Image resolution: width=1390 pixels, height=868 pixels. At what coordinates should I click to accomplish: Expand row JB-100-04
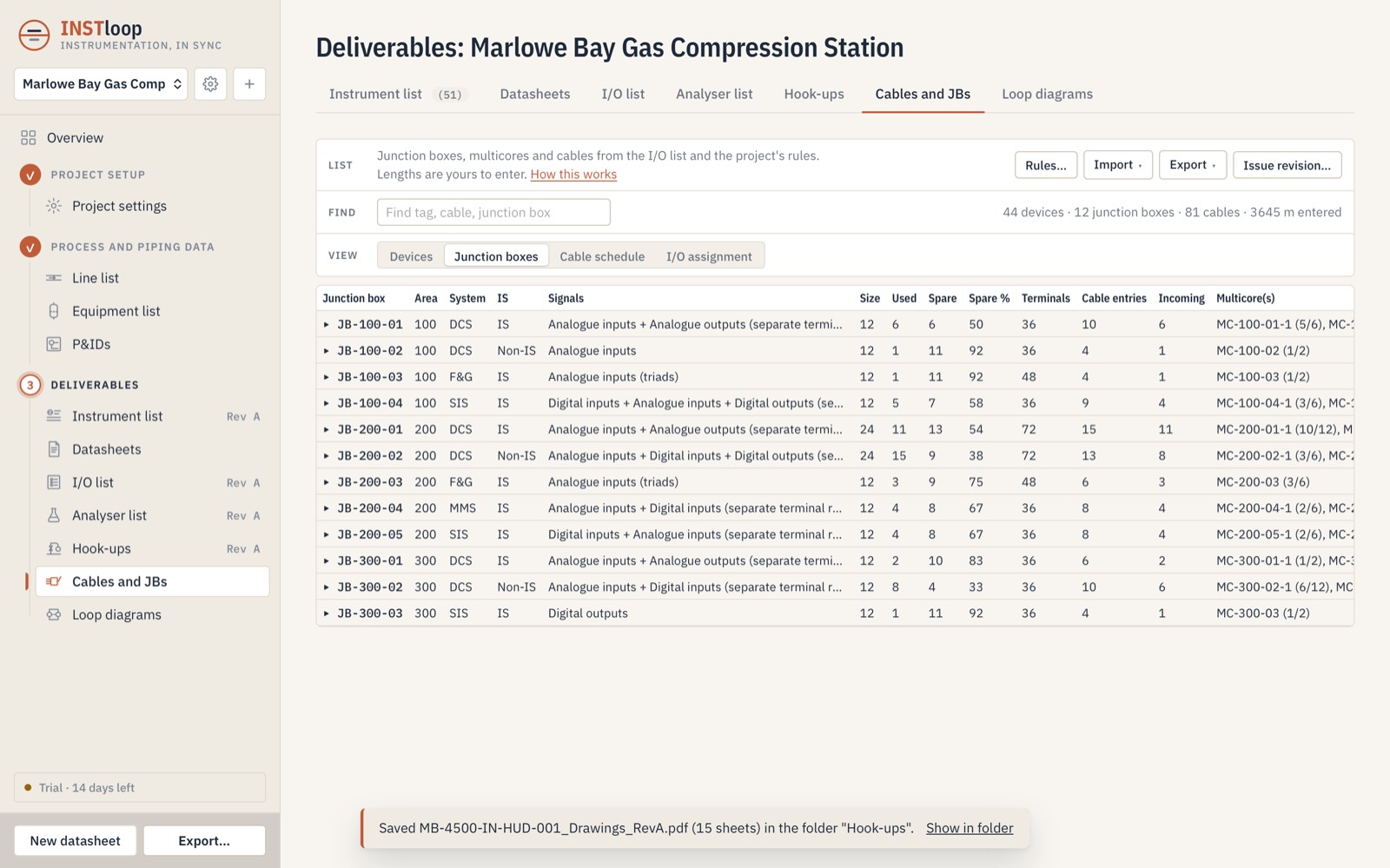click(x=327, y=403)
